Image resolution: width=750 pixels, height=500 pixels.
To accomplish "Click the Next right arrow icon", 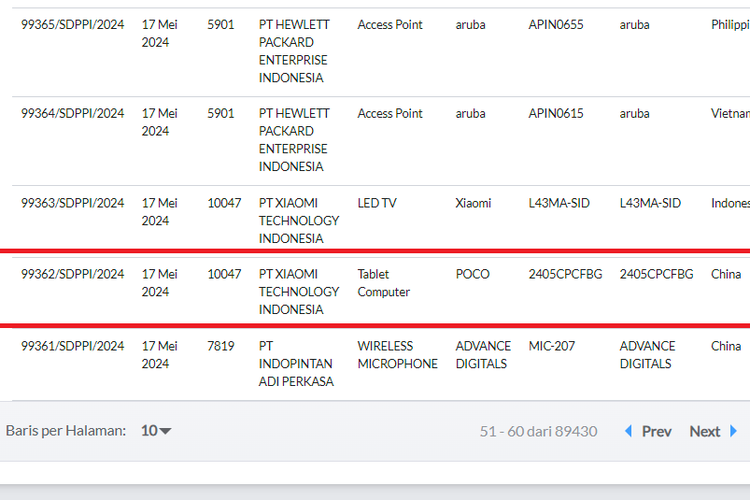I will pyautogui.click(x=733, y=431).
